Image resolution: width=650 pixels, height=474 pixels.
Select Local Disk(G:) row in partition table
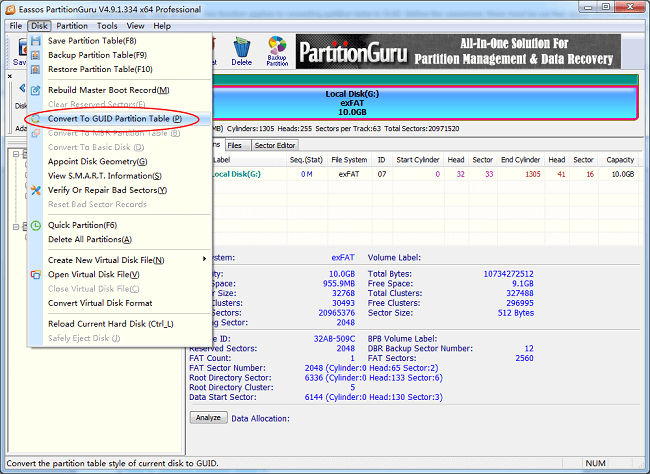pos(425,174)
